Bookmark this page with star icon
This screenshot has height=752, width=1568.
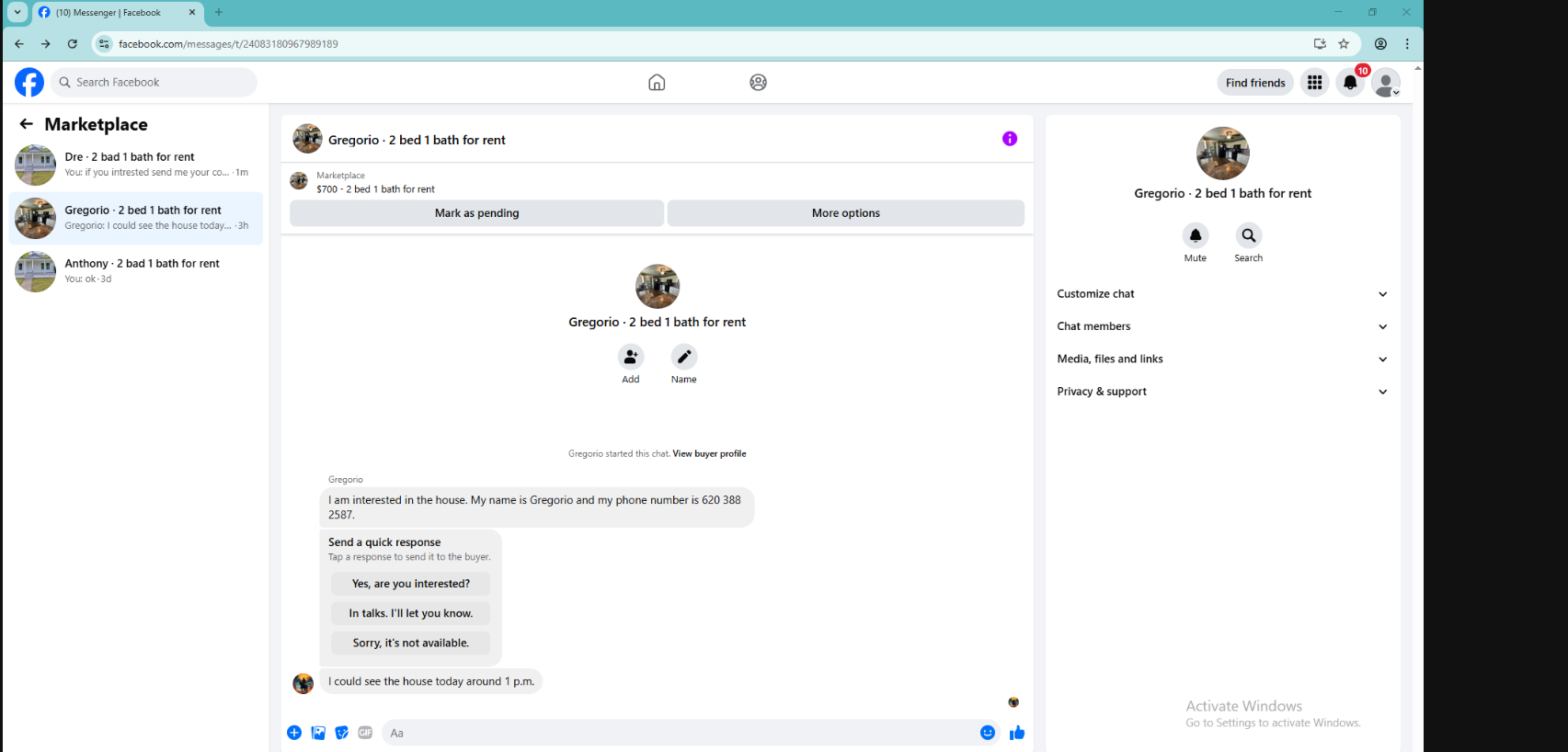1344,43
